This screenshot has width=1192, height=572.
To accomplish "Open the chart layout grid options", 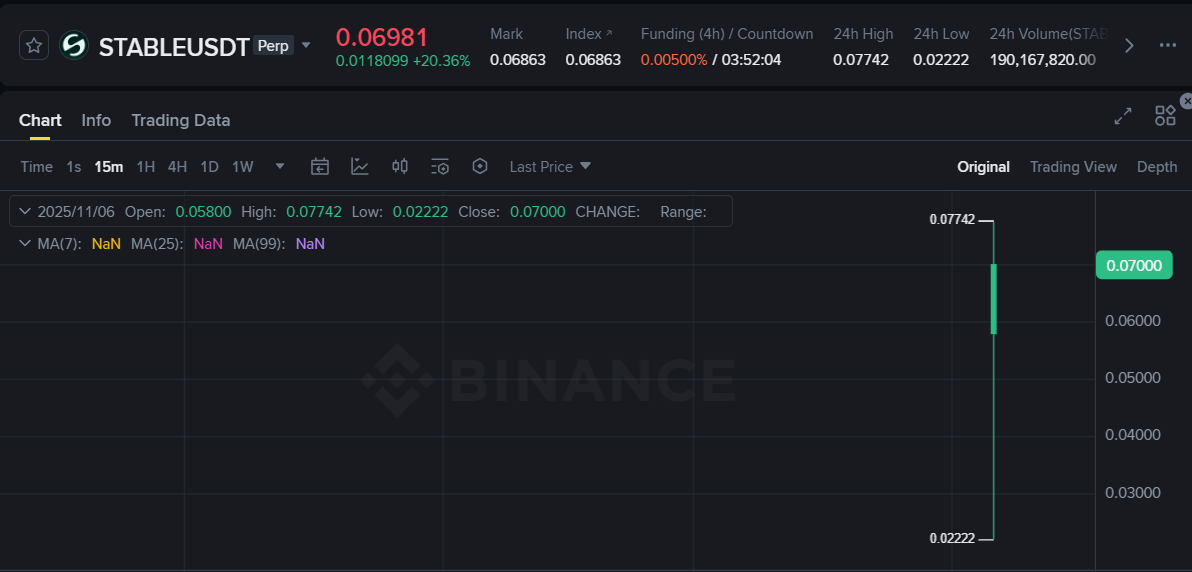I will point(1165,116).
